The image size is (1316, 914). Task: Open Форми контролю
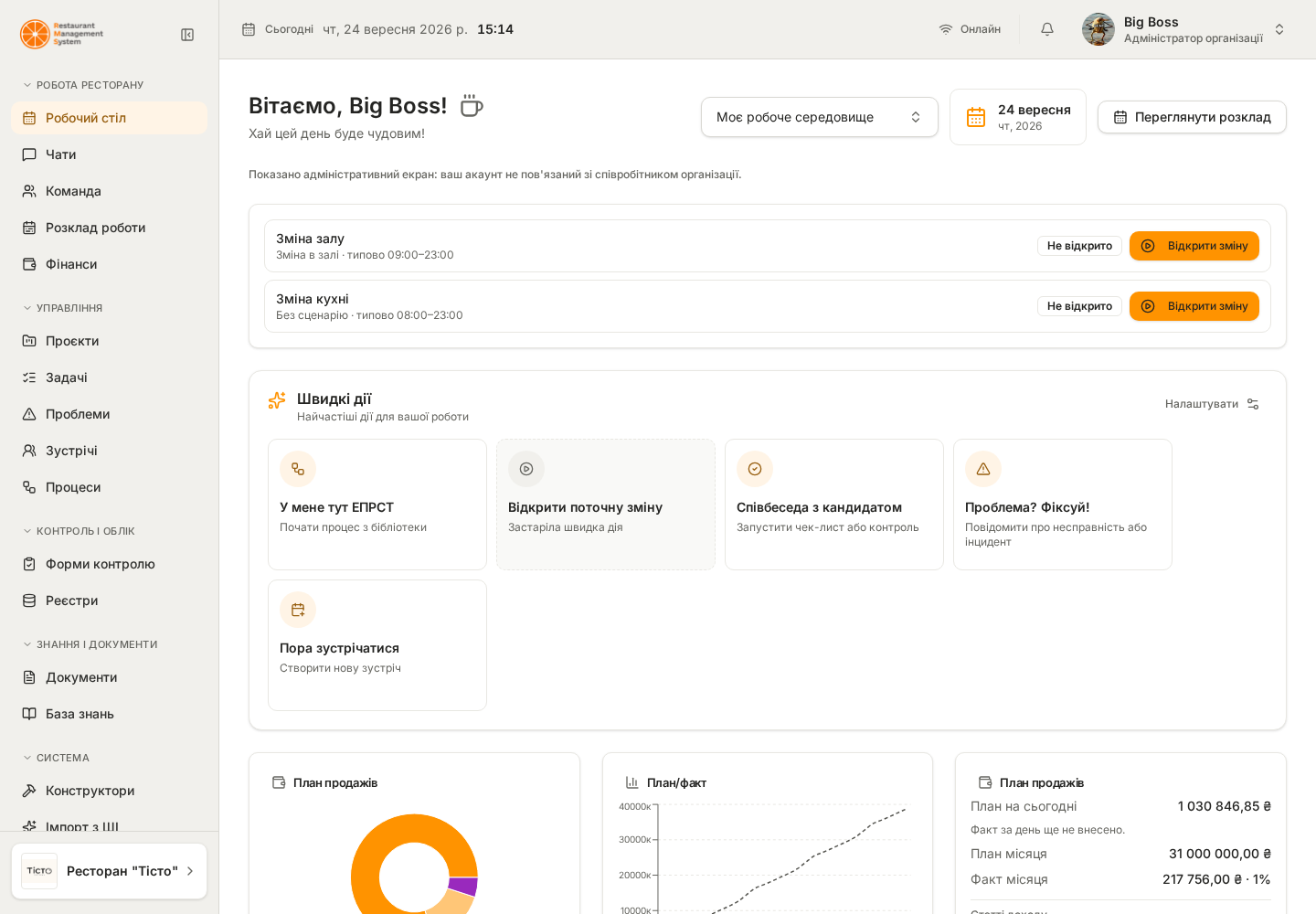110,564
